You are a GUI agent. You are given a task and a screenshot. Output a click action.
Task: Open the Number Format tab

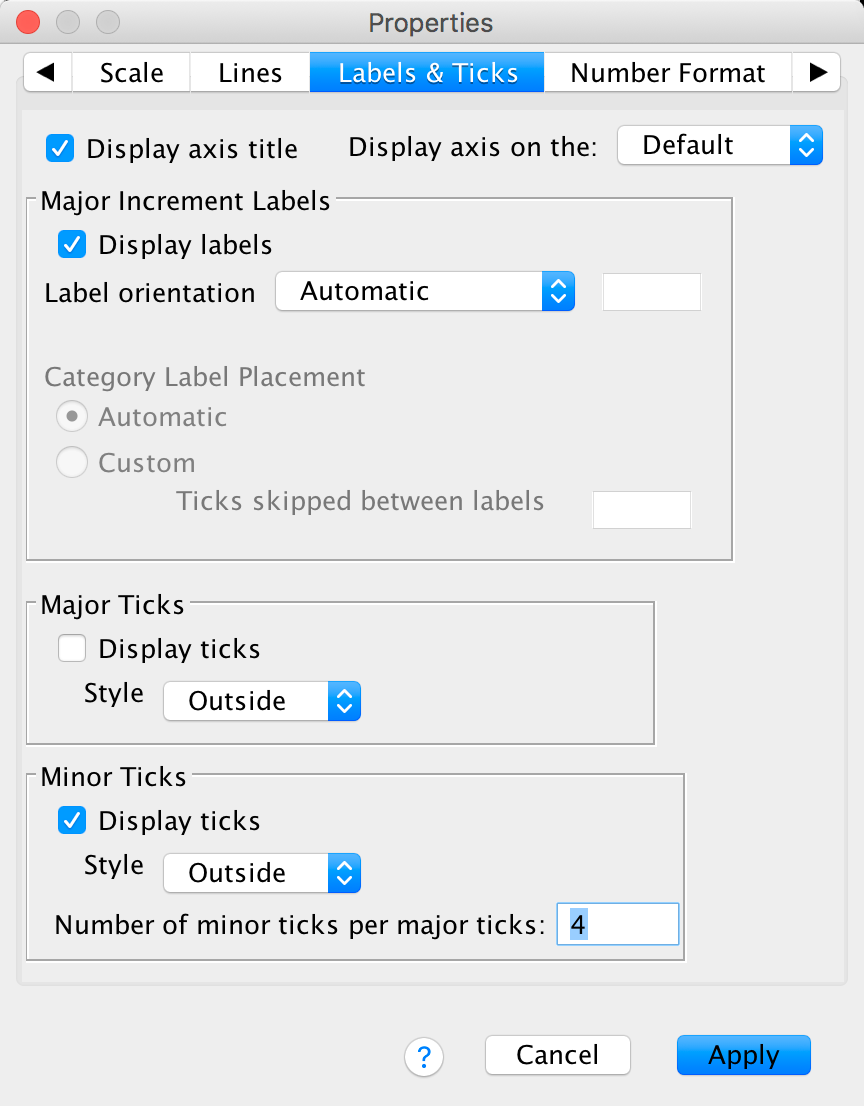coord(667,73)
